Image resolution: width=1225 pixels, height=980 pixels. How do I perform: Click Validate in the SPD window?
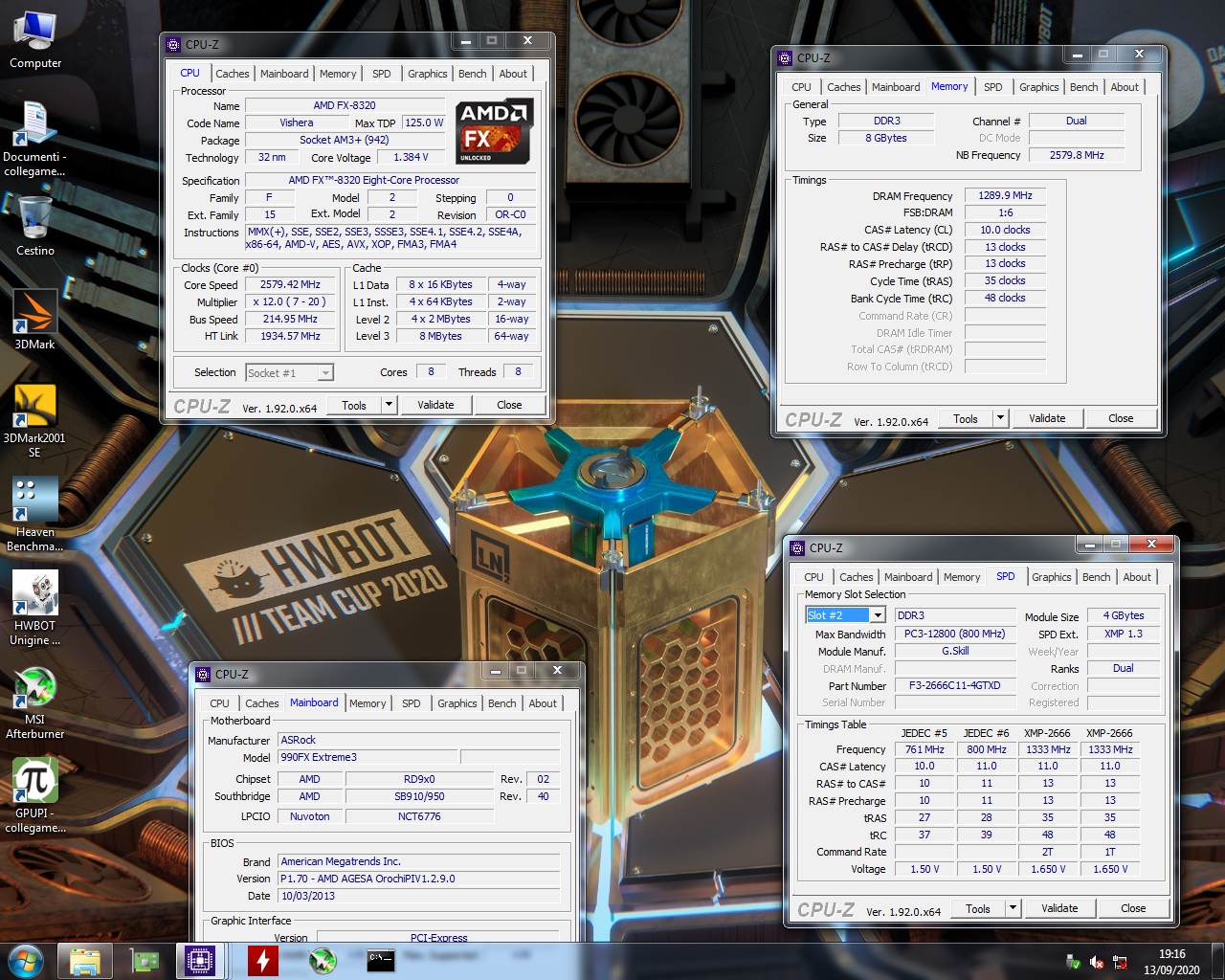tap(1059, 908)
